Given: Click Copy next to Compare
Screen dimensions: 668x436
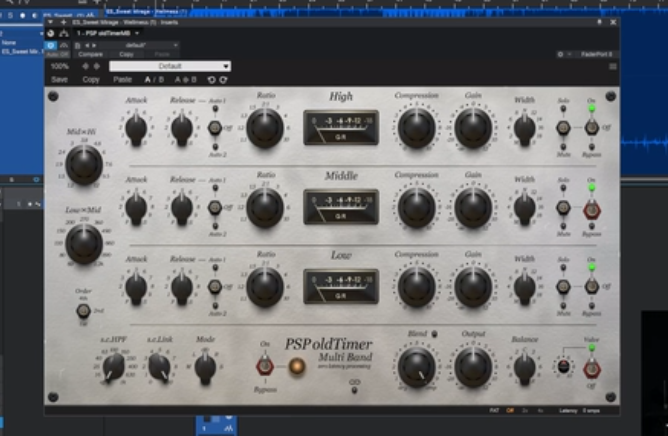Looking at the screenshot, I should pyautogui.click(x=126, y=54).
